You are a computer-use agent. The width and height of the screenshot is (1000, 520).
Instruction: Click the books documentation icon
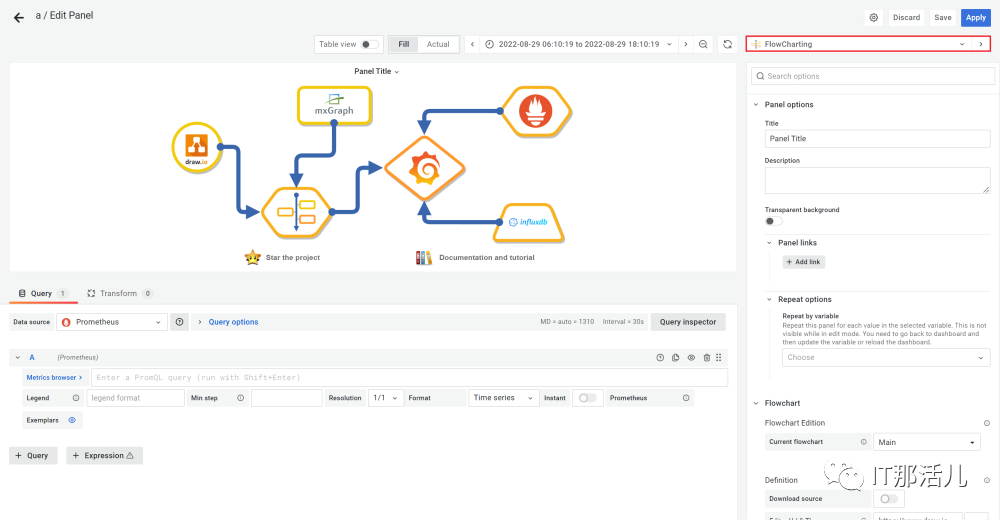(x=423, y=257)
